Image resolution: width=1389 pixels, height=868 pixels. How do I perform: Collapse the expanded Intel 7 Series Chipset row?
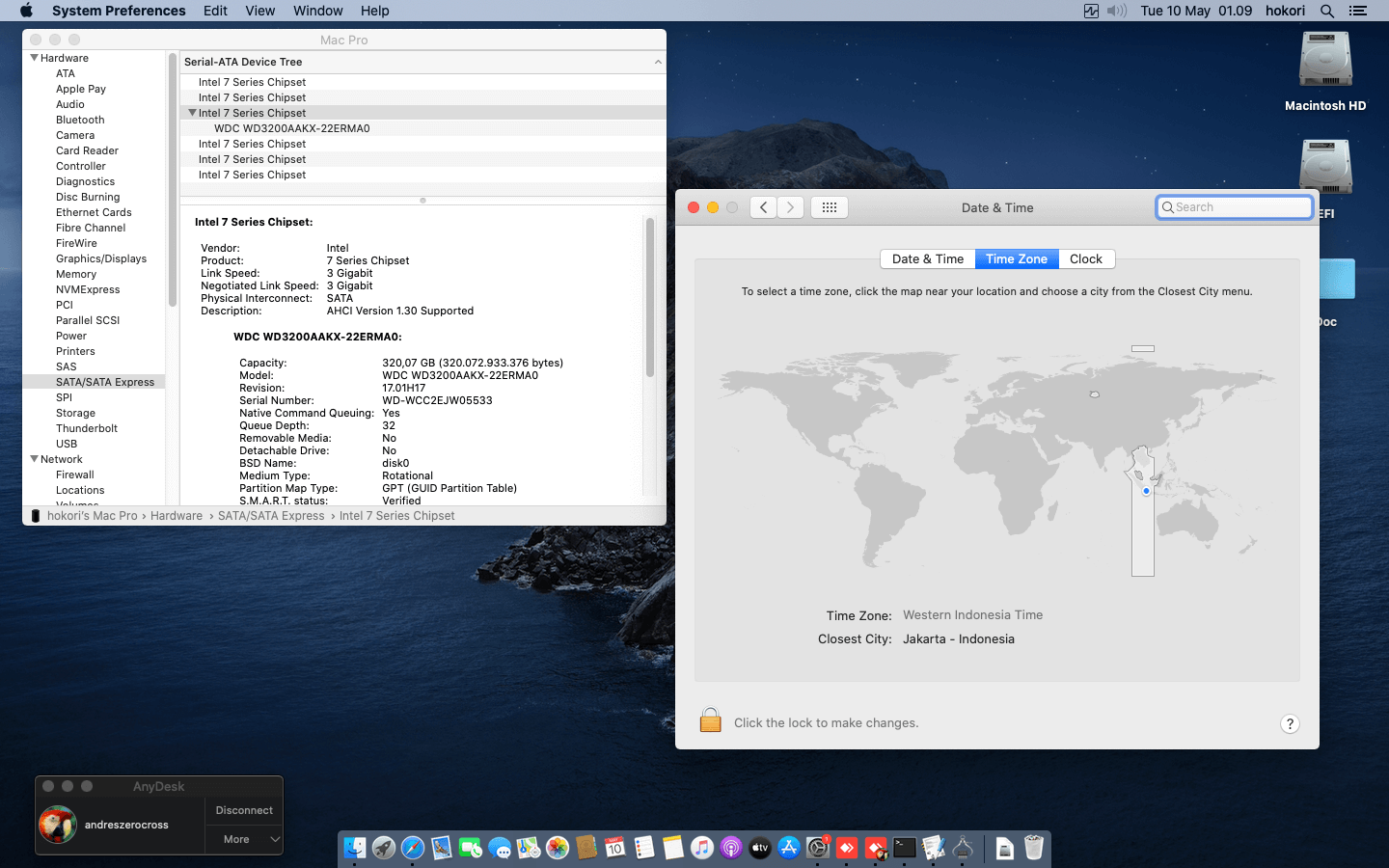192,113
